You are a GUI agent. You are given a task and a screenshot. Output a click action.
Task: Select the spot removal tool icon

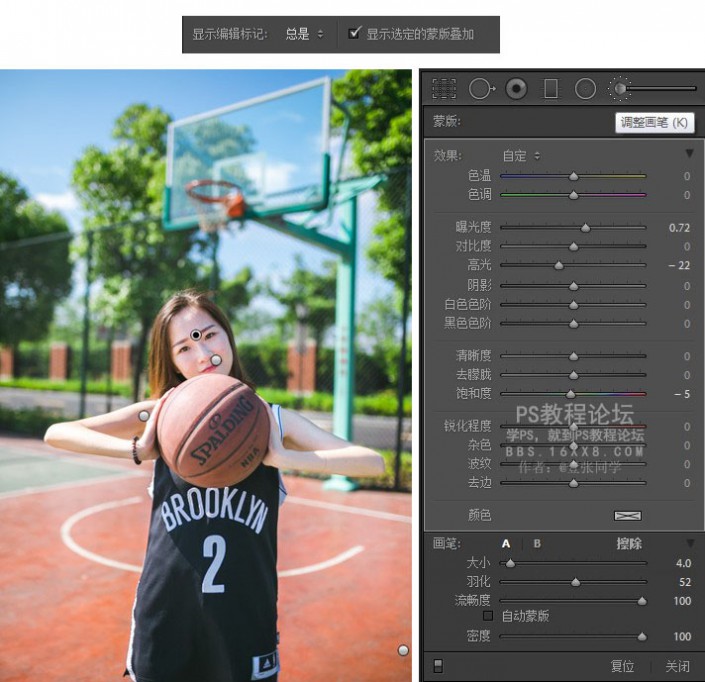(482, 89)
